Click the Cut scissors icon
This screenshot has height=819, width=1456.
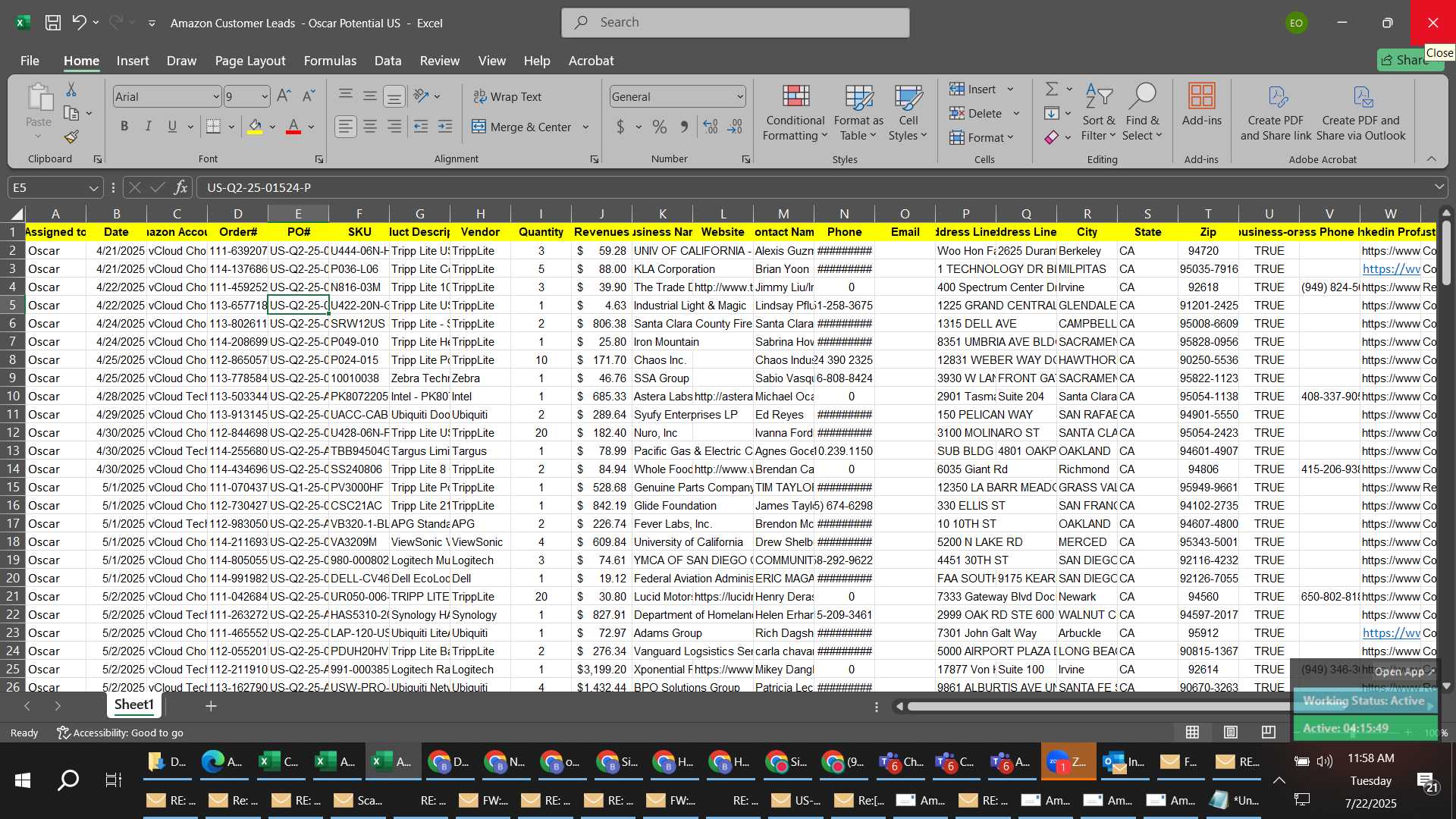tap(71, 89)
